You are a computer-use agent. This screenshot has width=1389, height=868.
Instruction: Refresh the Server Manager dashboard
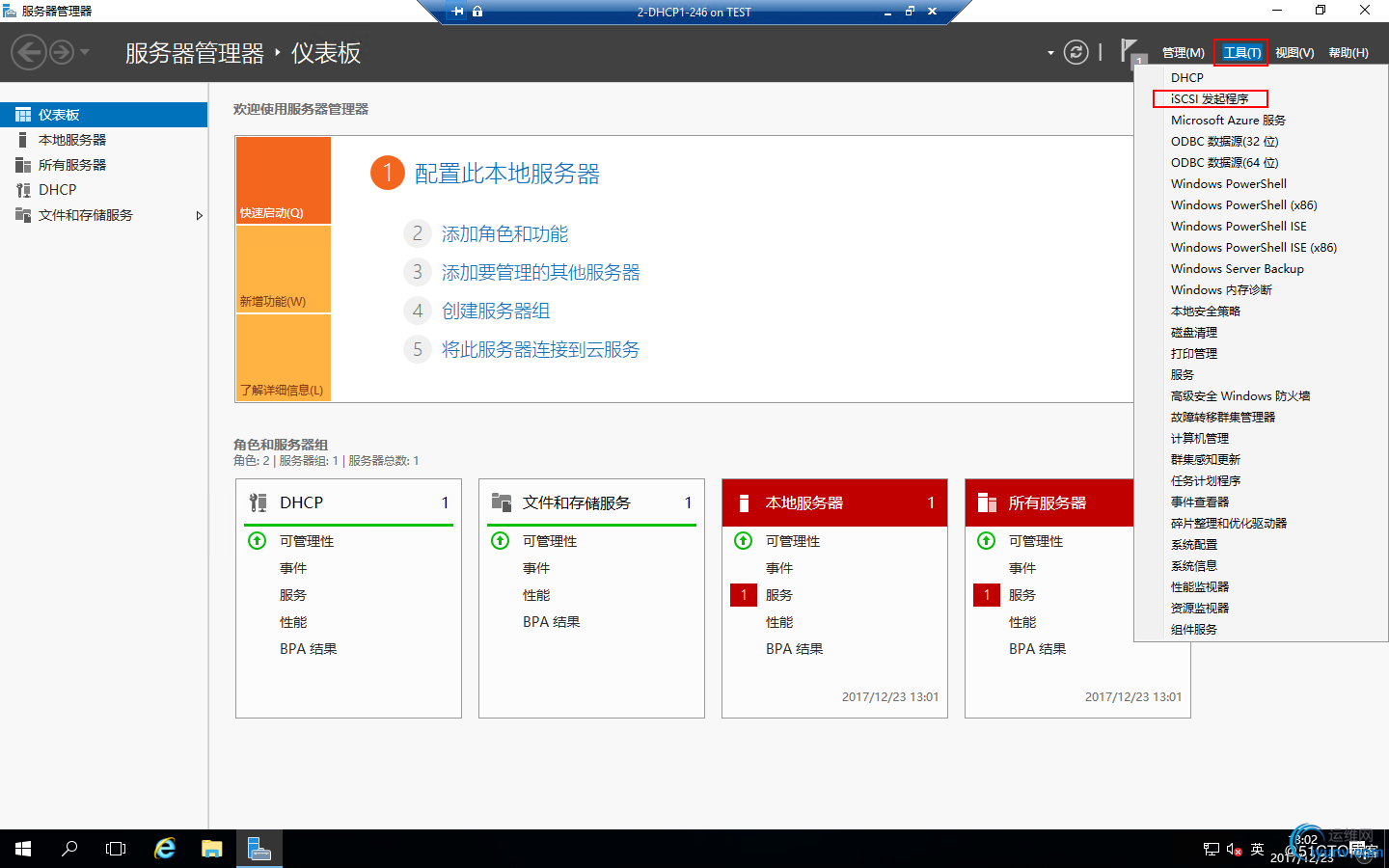point(1076,52)
